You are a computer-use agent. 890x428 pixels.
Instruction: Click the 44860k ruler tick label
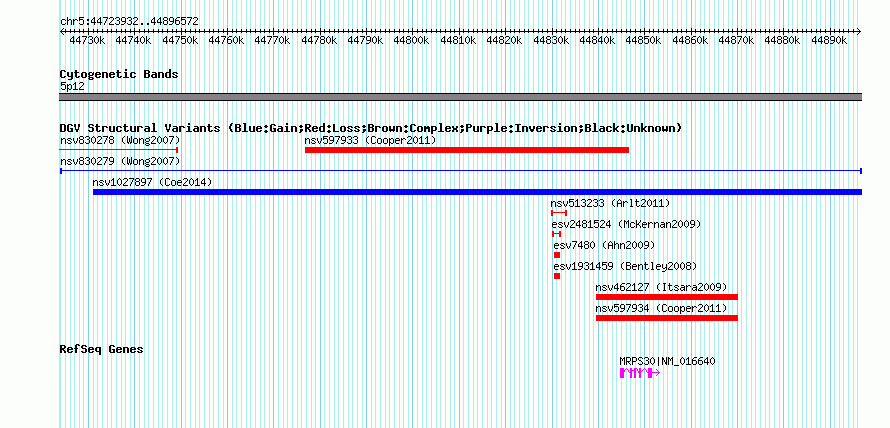(x=690, y=40)
